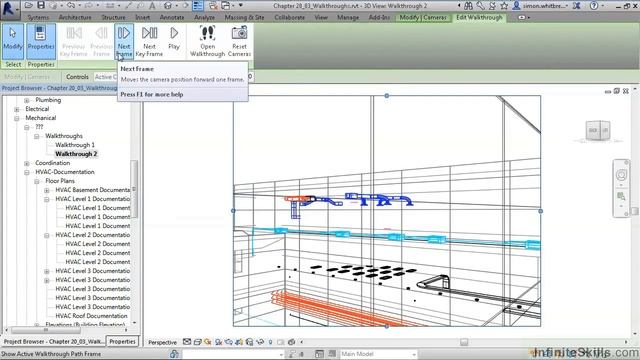640x360 pixels.
Task: Click the Communication Center satellite icon
Action: [492, 6]
